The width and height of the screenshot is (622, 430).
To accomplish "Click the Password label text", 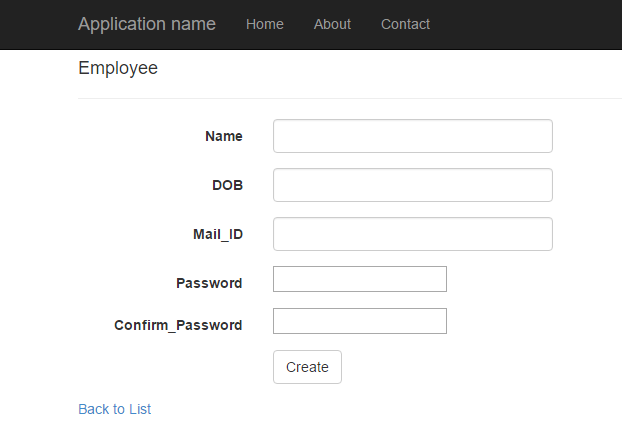I will [209, 283].
